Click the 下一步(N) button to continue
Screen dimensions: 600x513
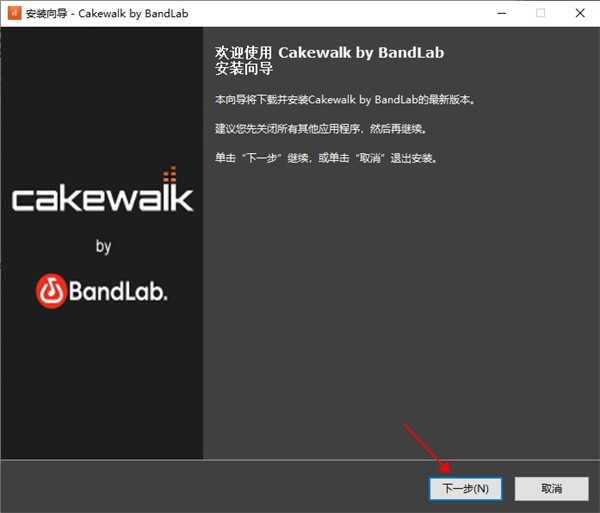coord(465,489)
